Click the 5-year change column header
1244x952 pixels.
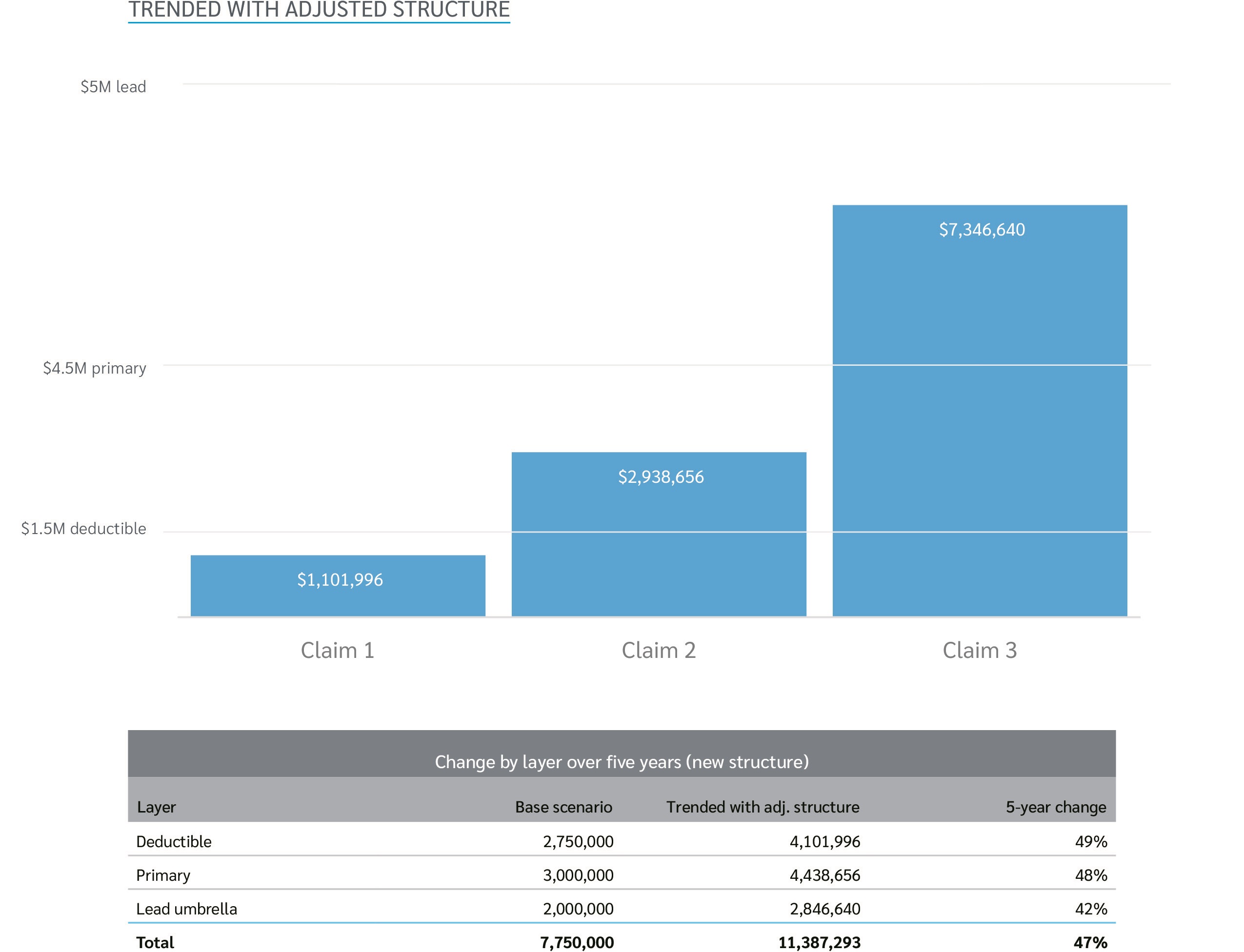(1055, 807)
